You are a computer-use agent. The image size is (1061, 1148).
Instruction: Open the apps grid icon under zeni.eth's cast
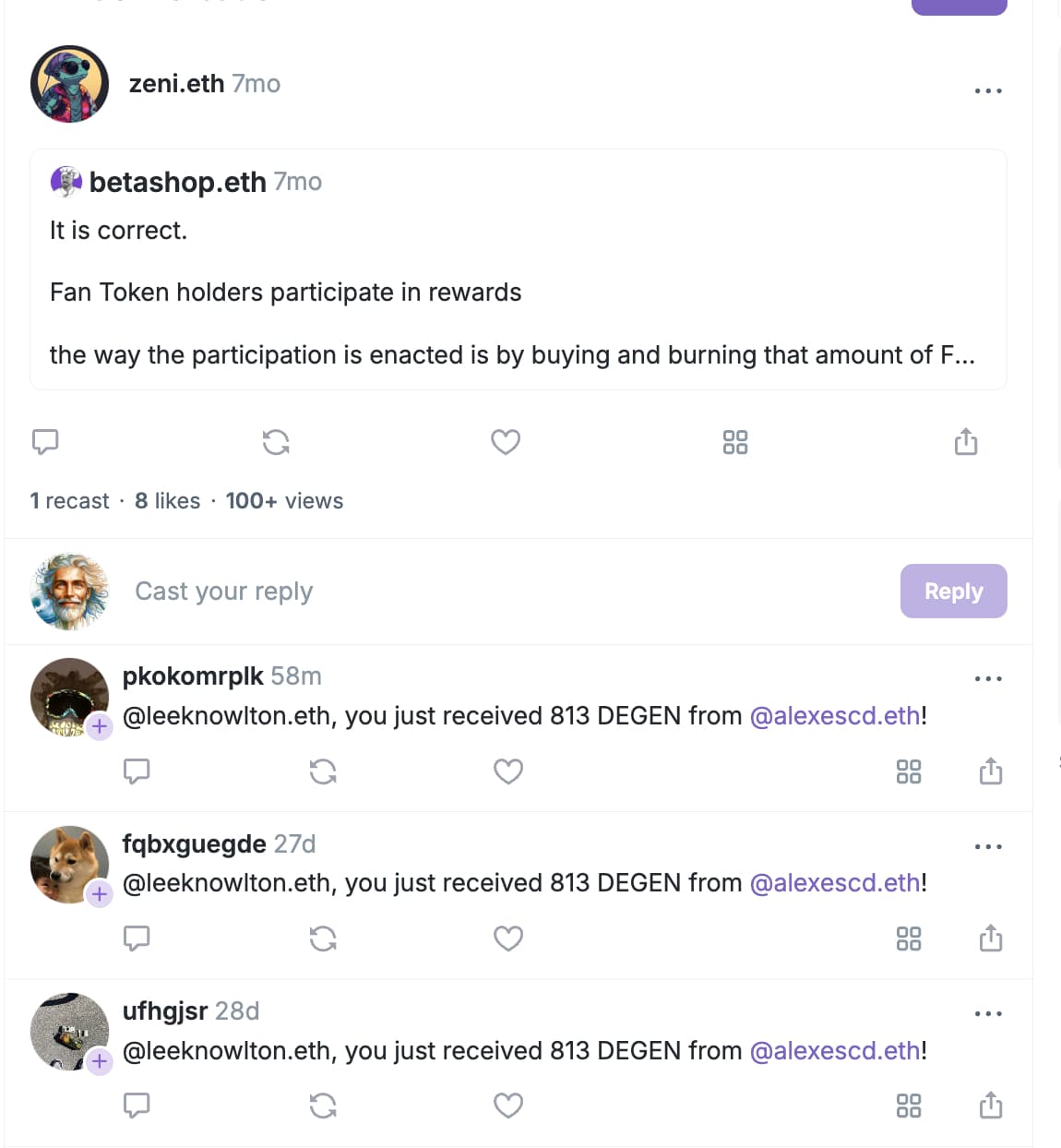click(x=735, y=442)
